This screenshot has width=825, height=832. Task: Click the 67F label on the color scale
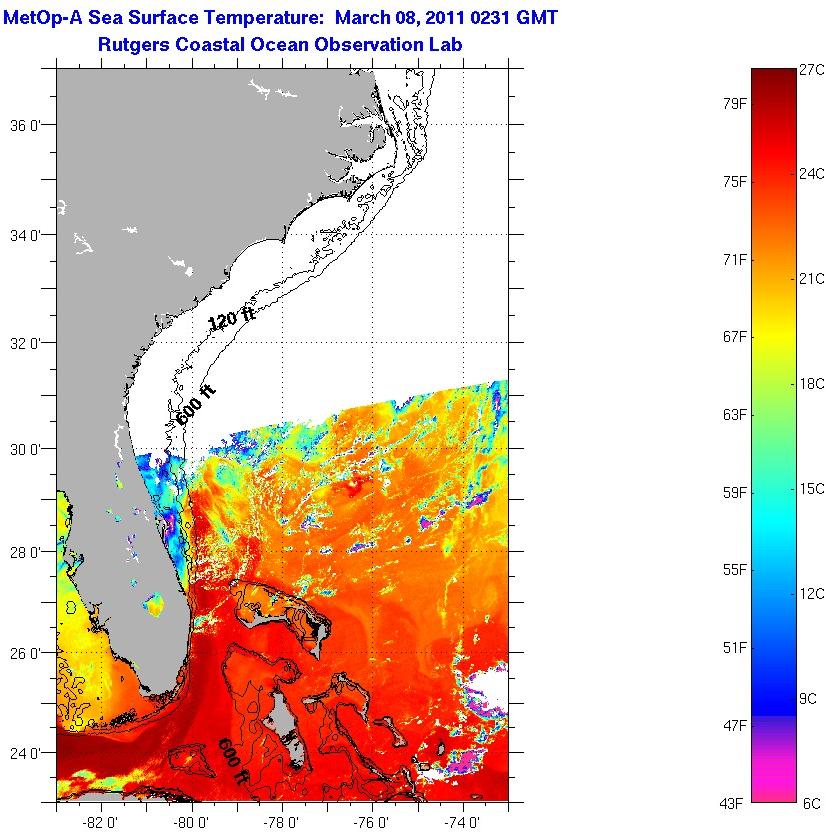coord(735,336)
